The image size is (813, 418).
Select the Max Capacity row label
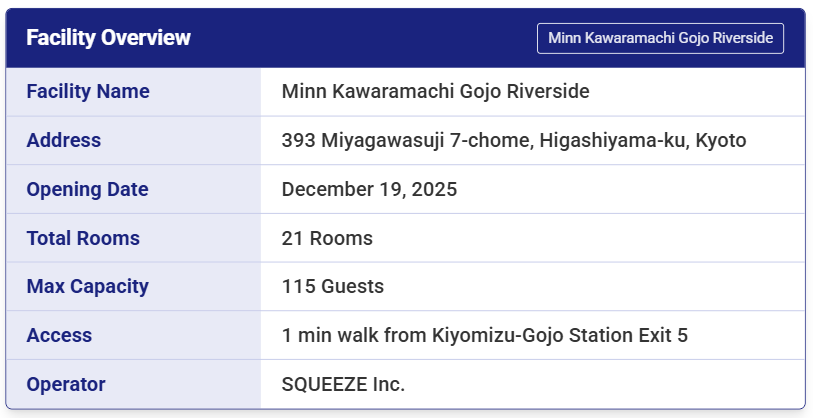(x=87, y=286)
